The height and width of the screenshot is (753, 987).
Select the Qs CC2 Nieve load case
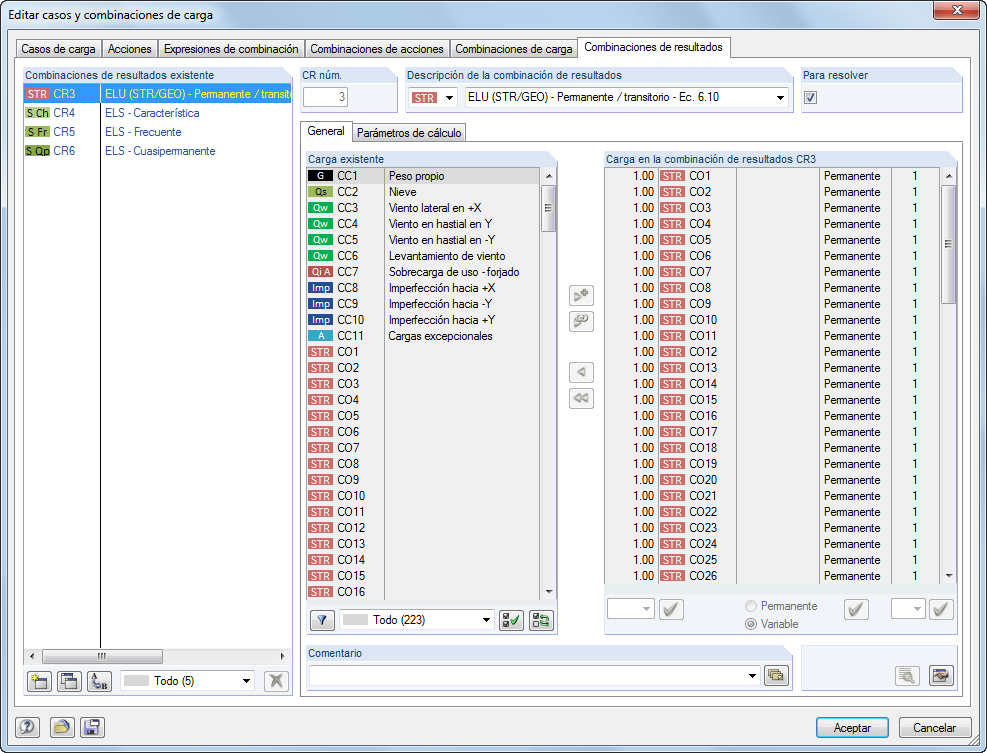(x=423, y=192)
